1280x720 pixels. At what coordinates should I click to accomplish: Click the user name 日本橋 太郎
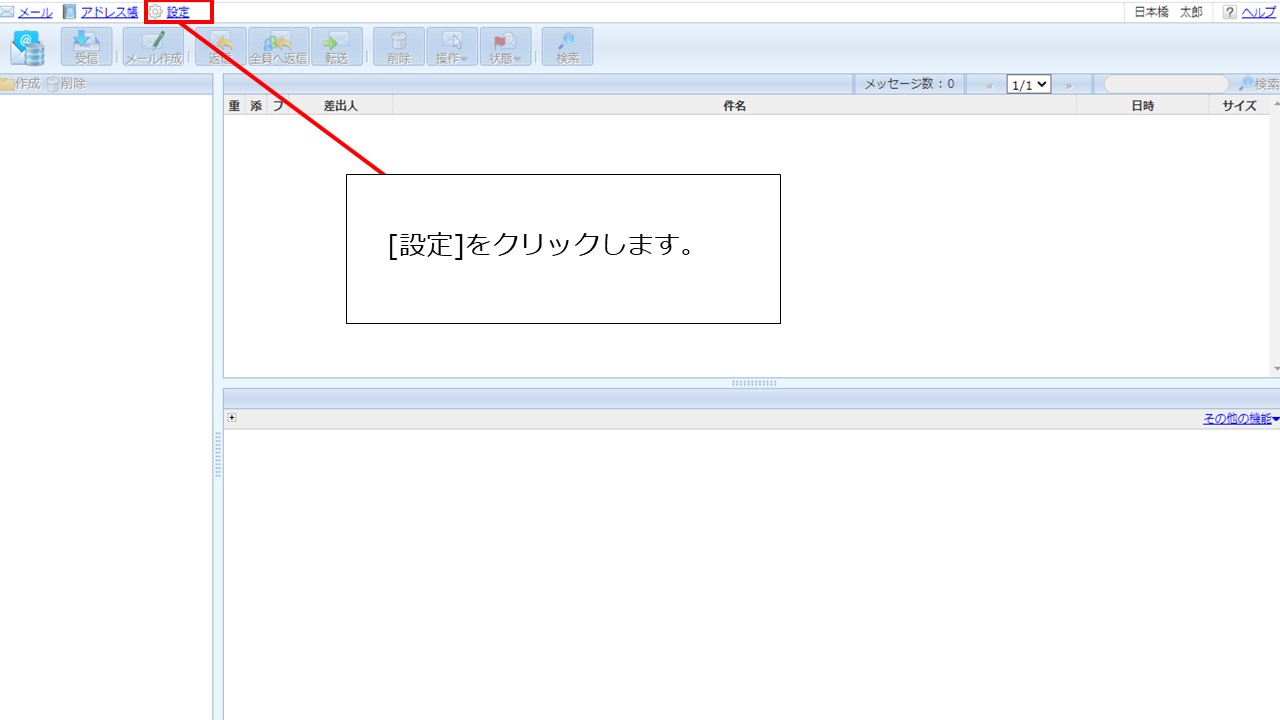(1168, 12)
